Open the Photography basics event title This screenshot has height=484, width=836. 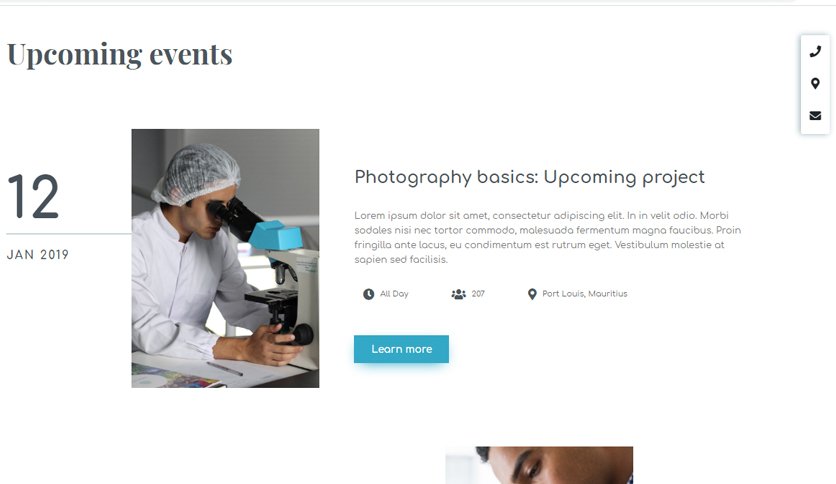click(529, 178)
